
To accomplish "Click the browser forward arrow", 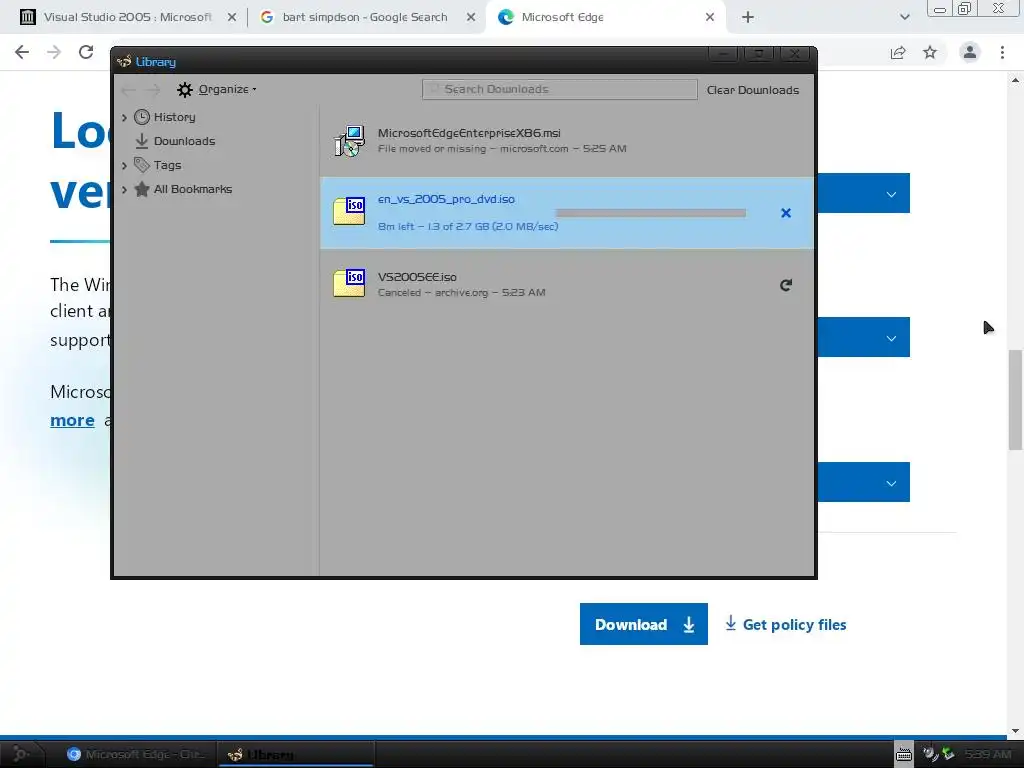I will point(54,52).
